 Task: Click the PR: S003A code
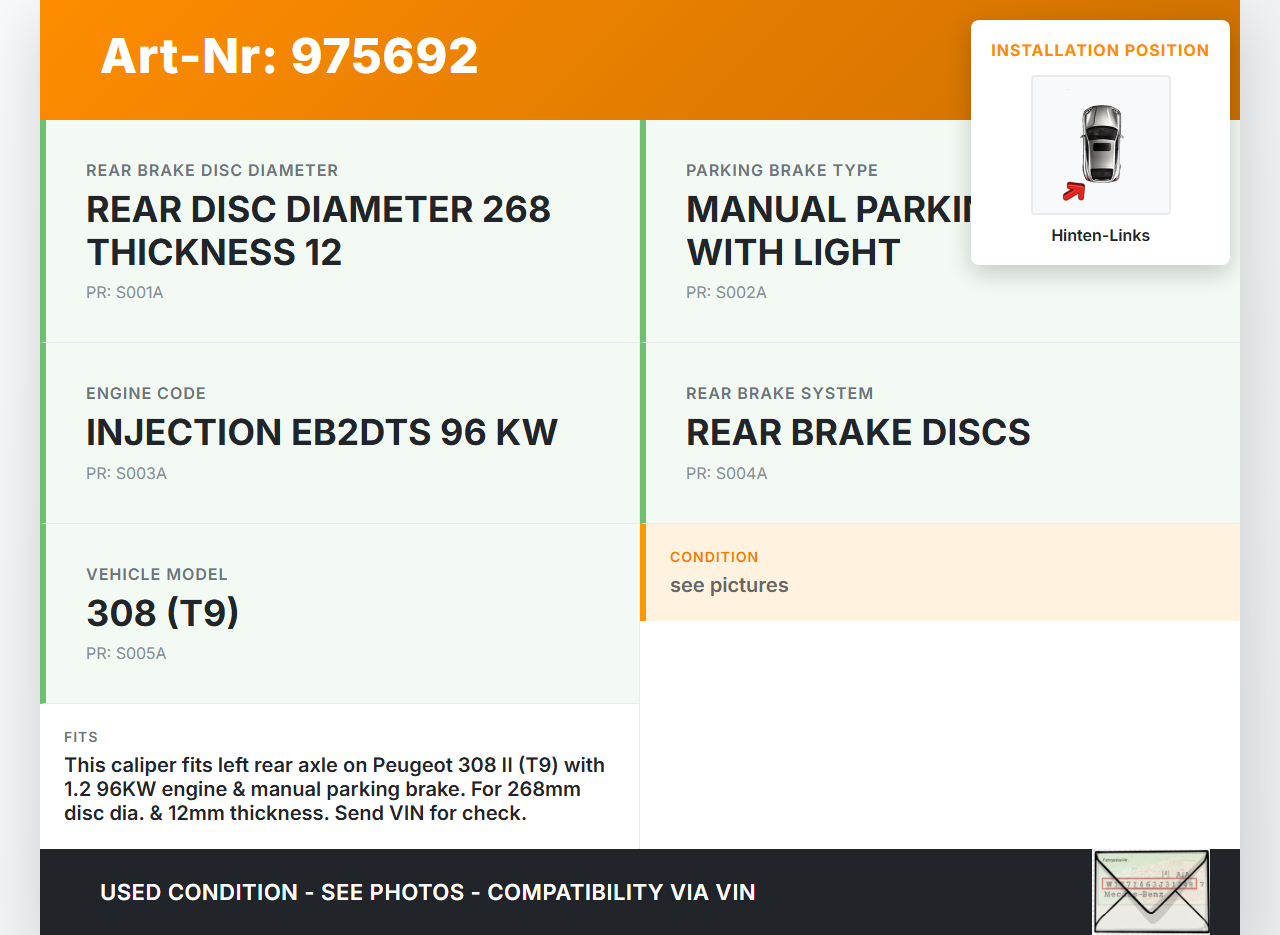point(126,473)
